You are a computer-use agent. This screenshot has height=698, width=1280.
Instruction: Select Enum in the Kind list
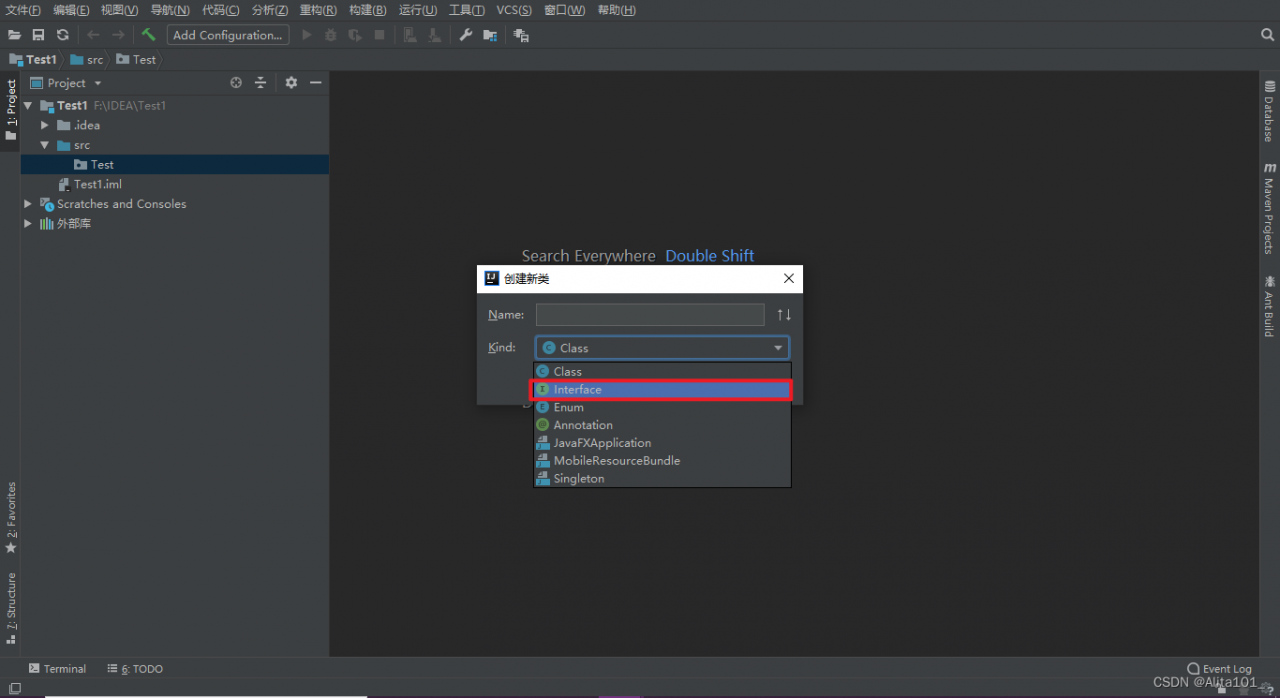(662, 408)
